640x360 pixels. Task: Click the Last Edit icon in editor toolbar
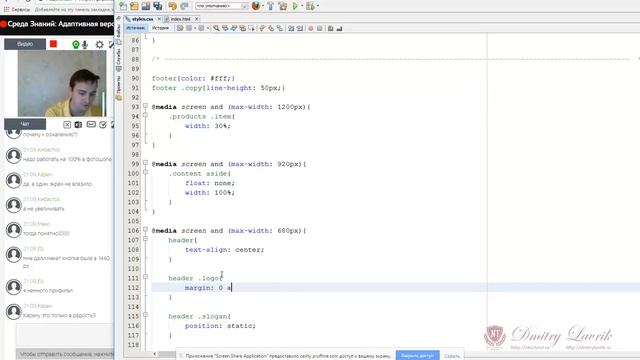pos(180,28)
